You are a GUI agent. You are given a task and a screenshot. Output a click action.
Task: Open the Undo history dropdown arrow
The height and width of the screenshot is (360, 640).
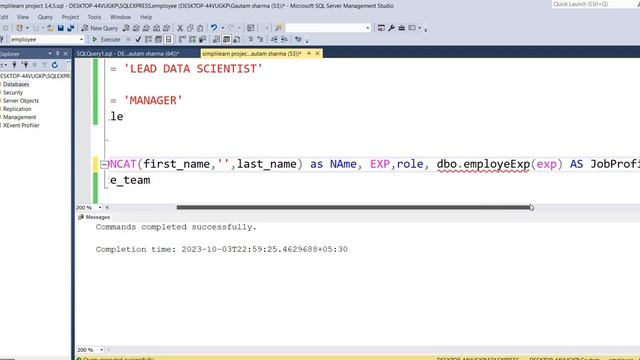pyautogui.click(x=222, y=28)
